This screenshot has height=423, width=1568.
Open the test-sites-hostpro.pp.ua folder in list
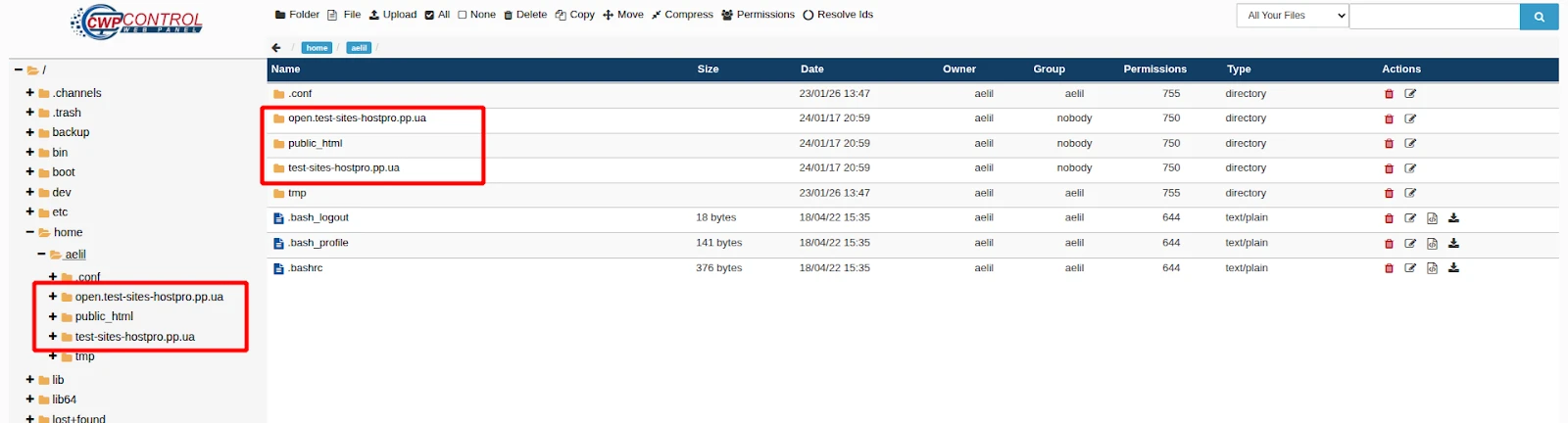click(x=343, y=168)
